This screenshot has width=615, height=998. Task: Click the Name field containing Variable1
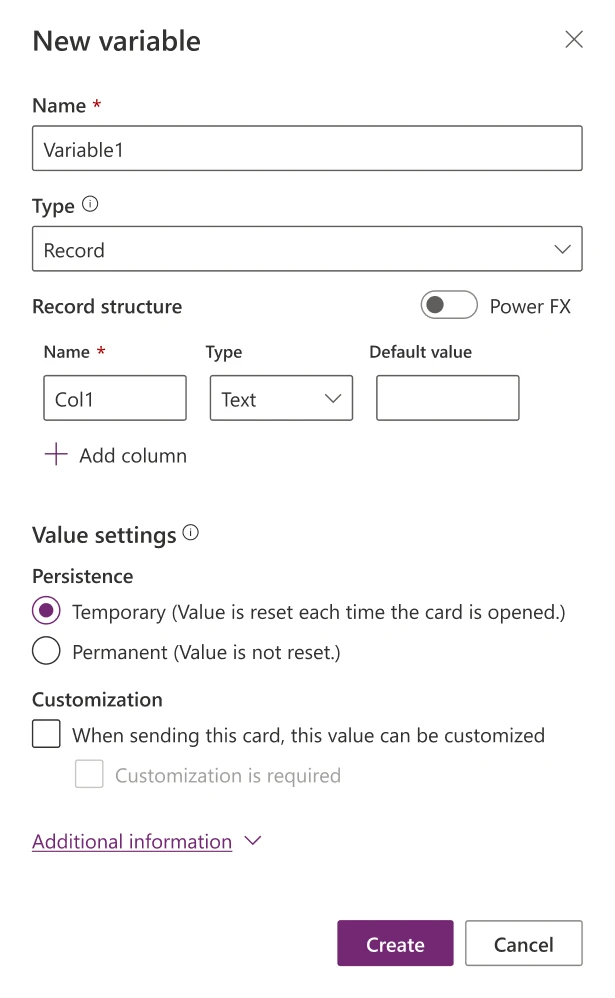pos(307,147)
